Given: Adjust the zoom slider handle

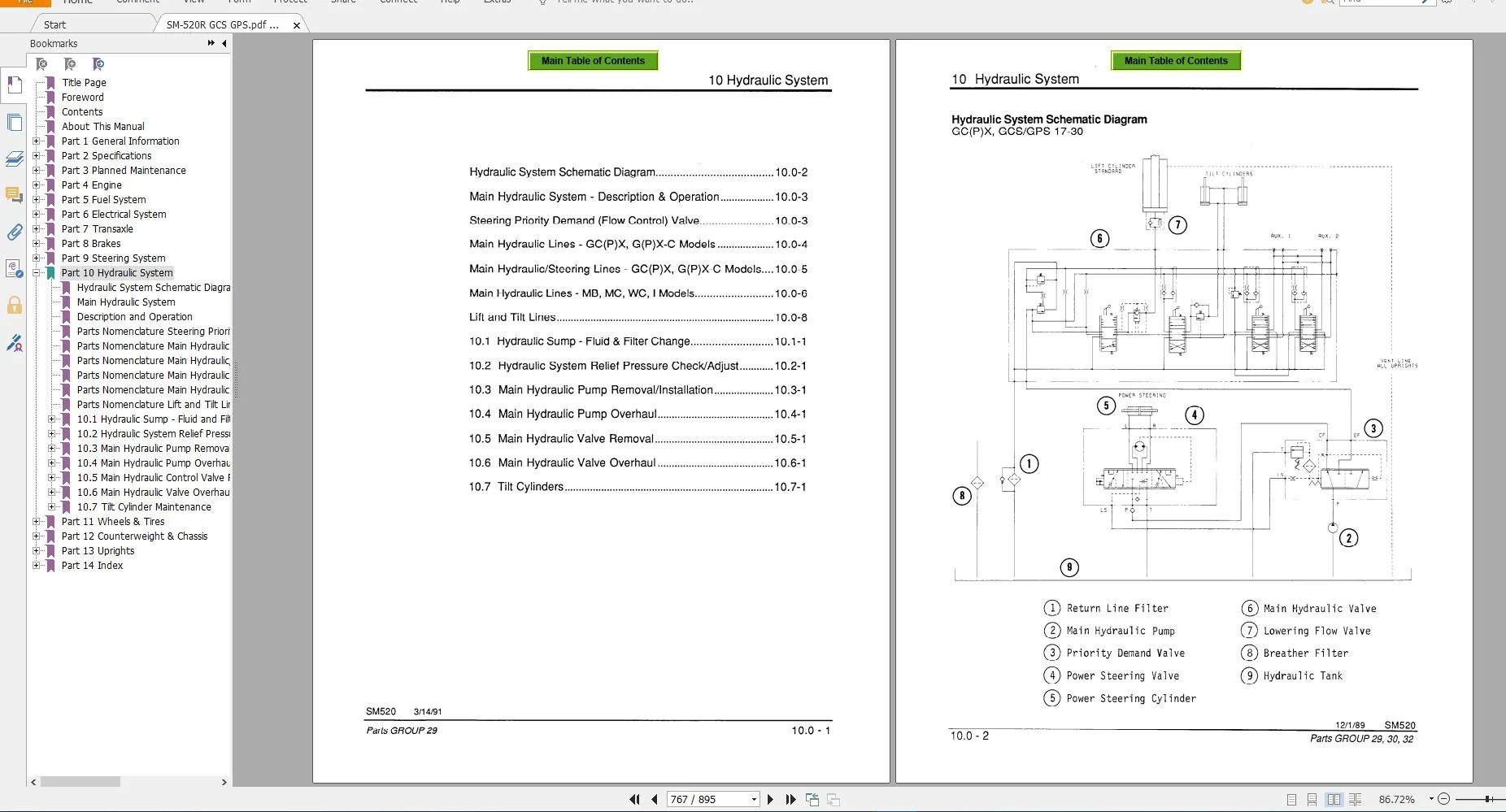Looking at the screenshot, I should coord(1488,800).
